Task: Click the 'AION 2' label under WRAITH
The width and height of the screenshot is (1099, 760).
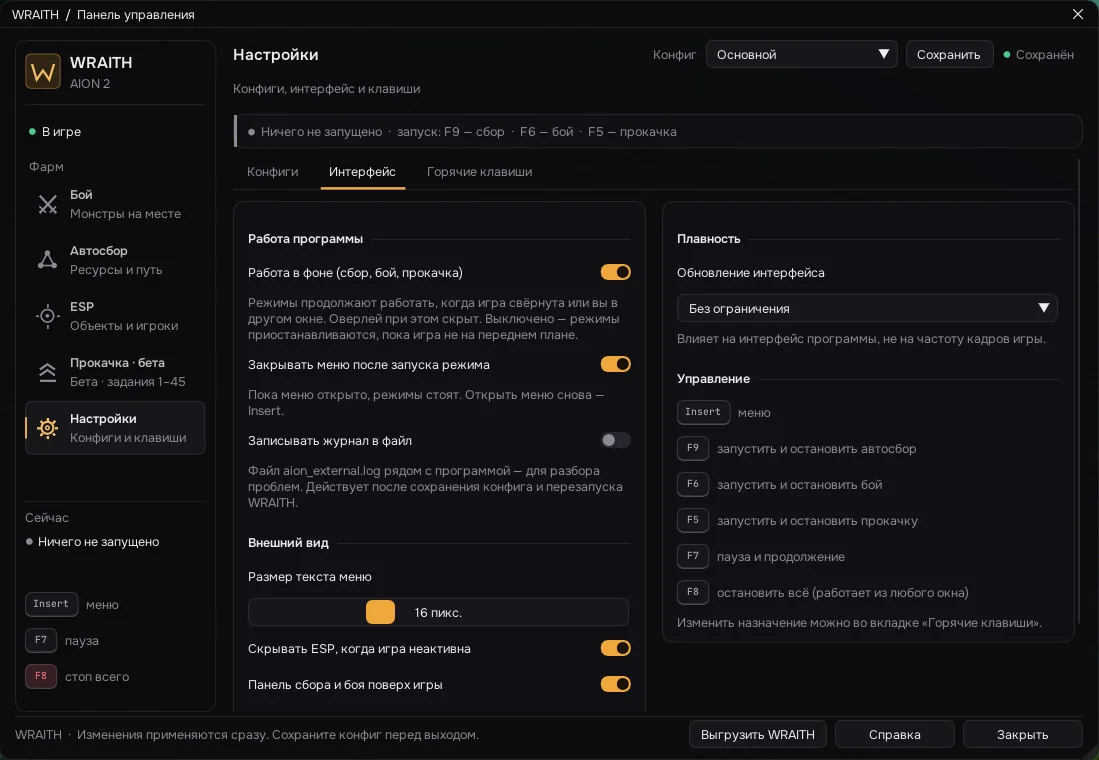Action: click(90, 83)
